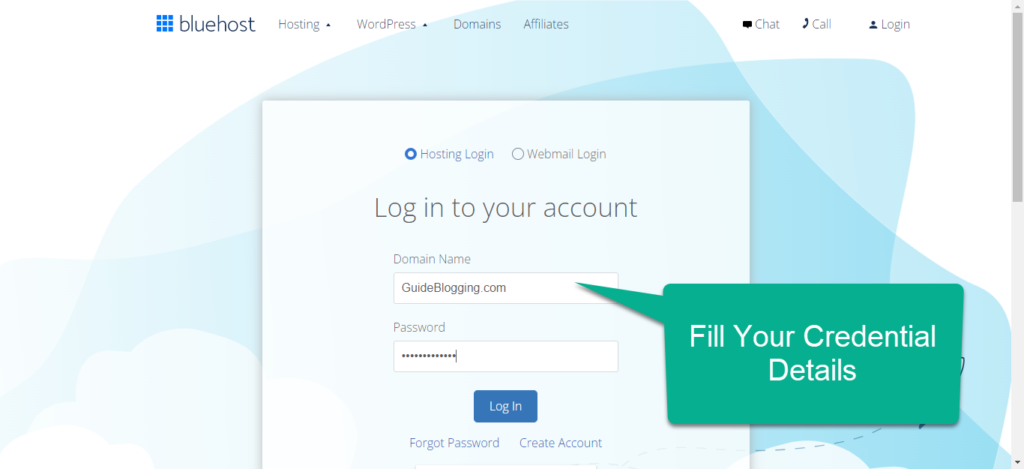Click into the Password field

pos(505,357)
